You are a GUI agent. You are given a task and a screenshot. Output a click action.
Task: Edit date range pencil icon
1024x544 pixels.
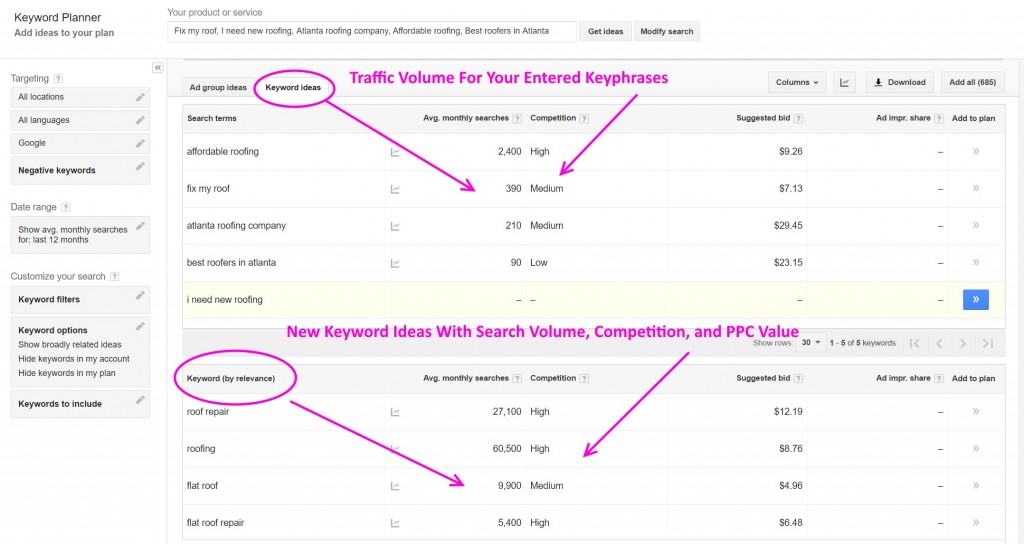(x=140, y=226)
